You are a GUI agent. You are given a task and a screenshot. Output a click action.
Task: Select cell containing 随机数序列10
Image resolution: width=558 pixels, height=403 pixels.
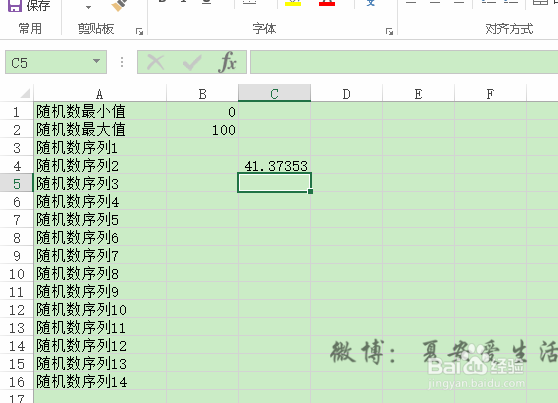(100, 309)
